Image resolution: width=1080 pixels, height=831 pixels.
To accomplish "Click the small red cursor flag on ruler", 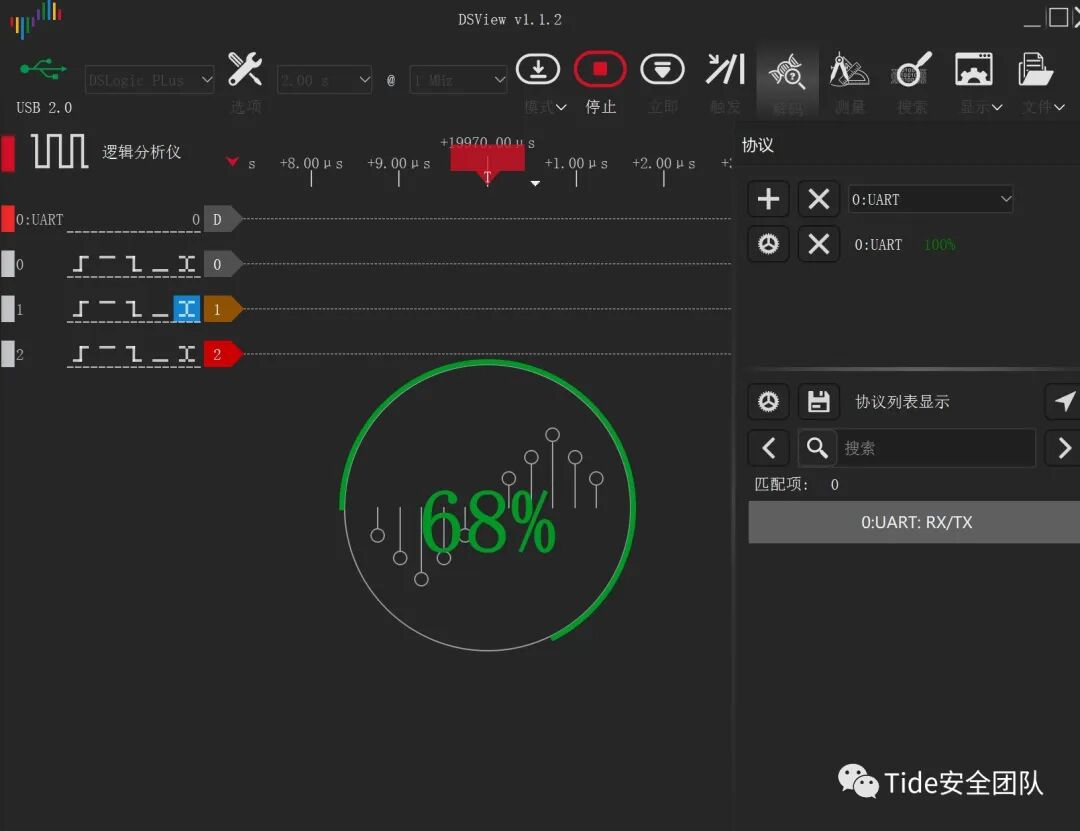I will click(x=233, y=162).
